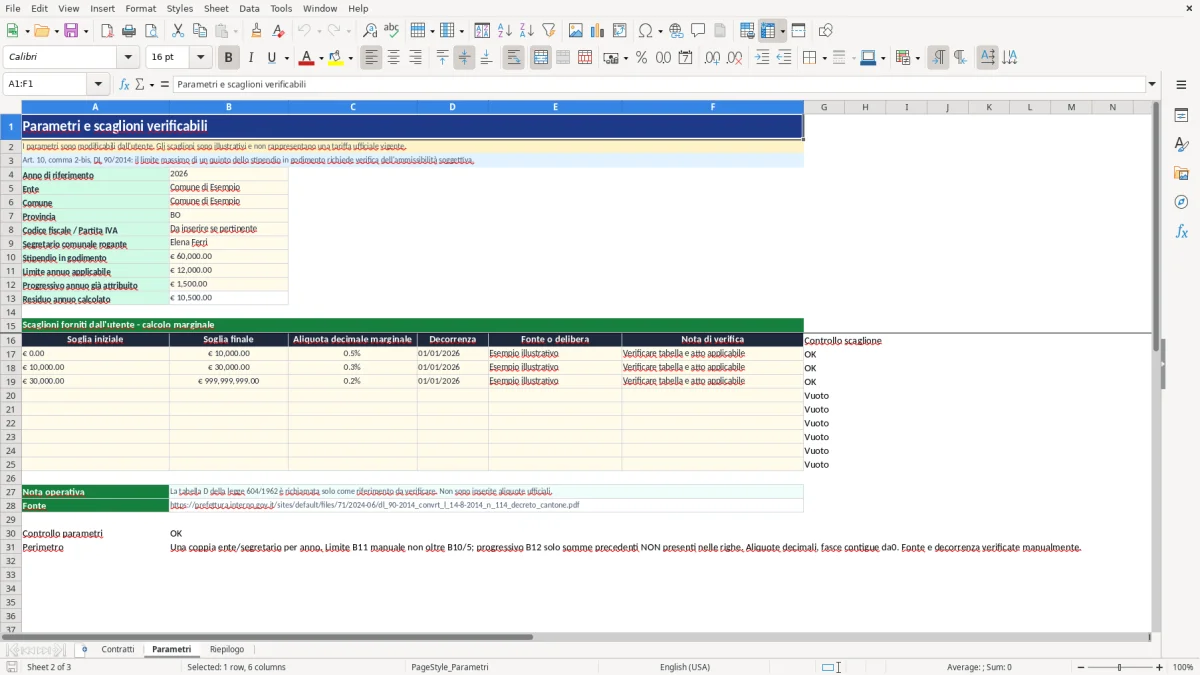Click the zoom out minus button
This screenshot has width=1200, height=675.
pyautogui.click(x=1080, y=667)
